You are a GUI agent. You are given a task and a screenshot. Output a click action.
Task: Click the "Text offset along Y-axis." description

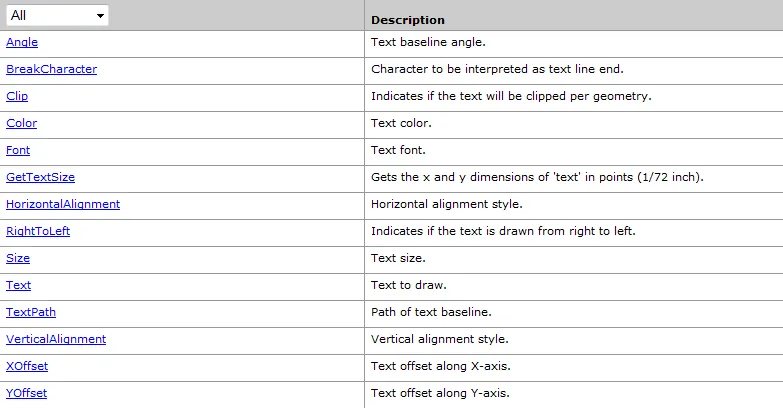tap(440, 393)
